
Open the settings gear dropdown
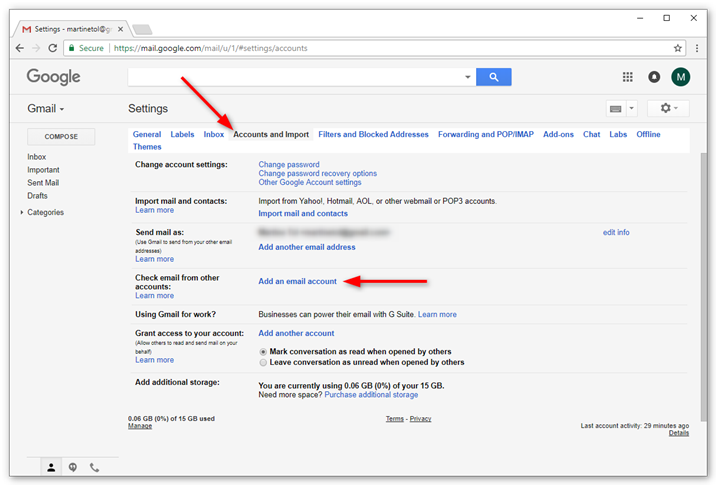(x=667, y=108)
